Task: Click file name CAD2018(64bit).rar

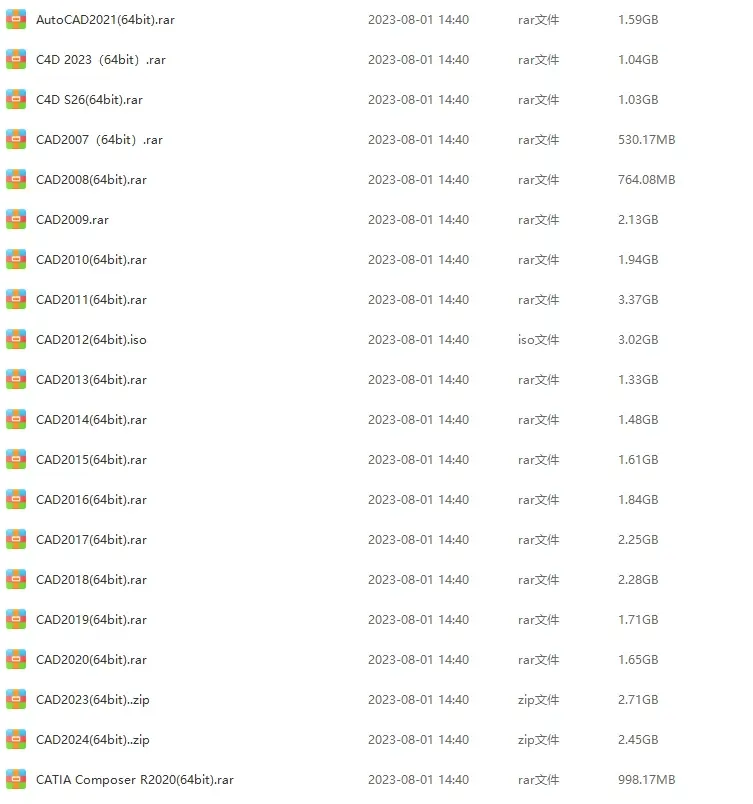Action: (91, 579)
